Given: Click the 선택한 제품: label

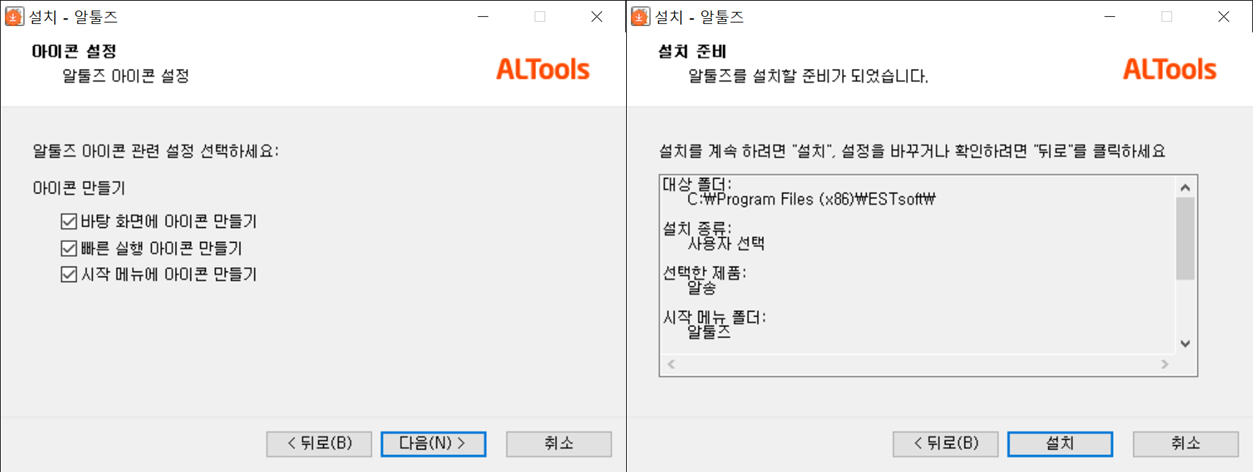Looking at the screenshot, I should [704, 273].
